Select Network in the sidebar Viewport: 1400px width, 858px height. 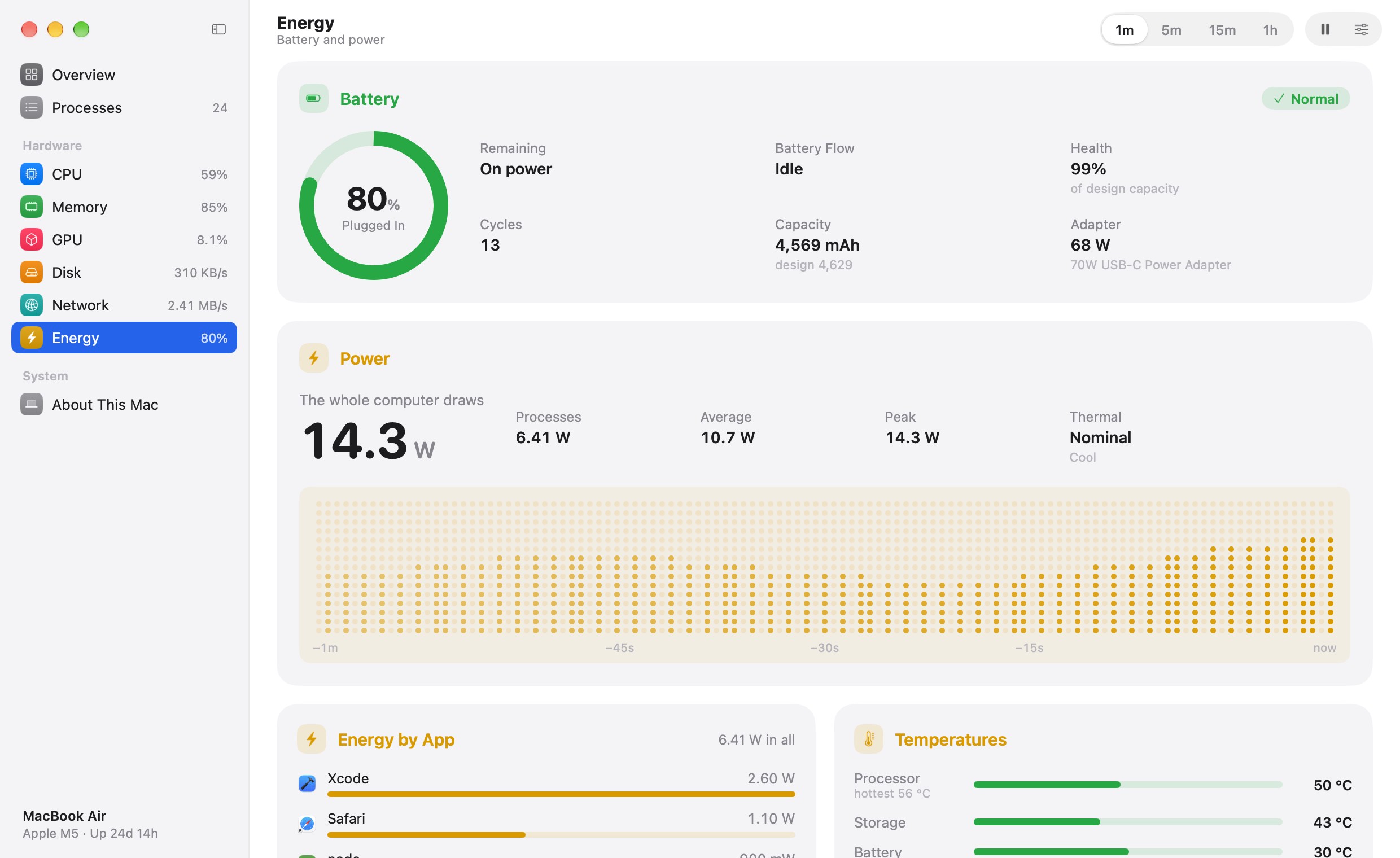click(124, 305)
